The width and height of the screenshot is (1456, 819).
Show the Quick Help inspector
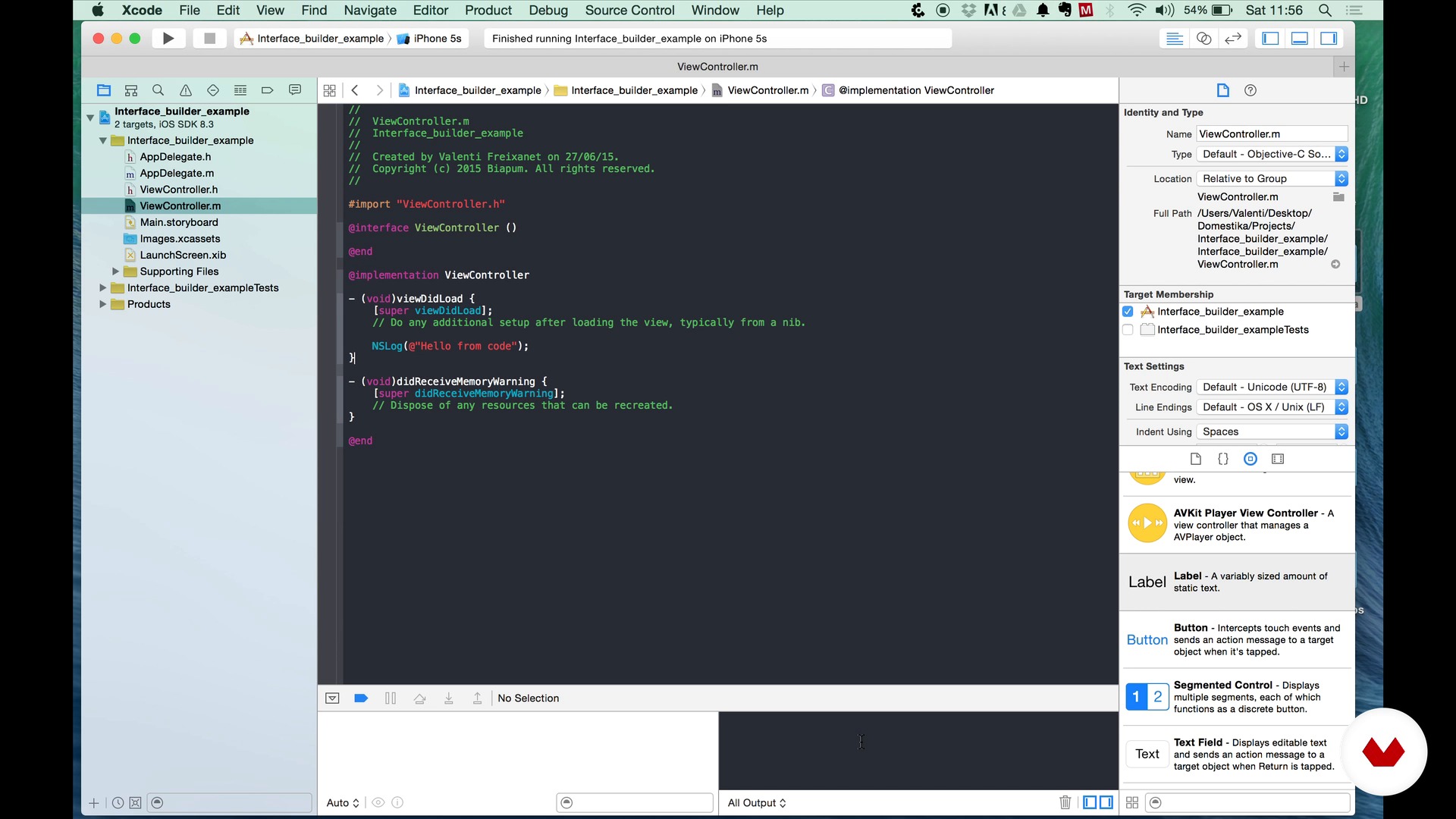[1250, 90]
